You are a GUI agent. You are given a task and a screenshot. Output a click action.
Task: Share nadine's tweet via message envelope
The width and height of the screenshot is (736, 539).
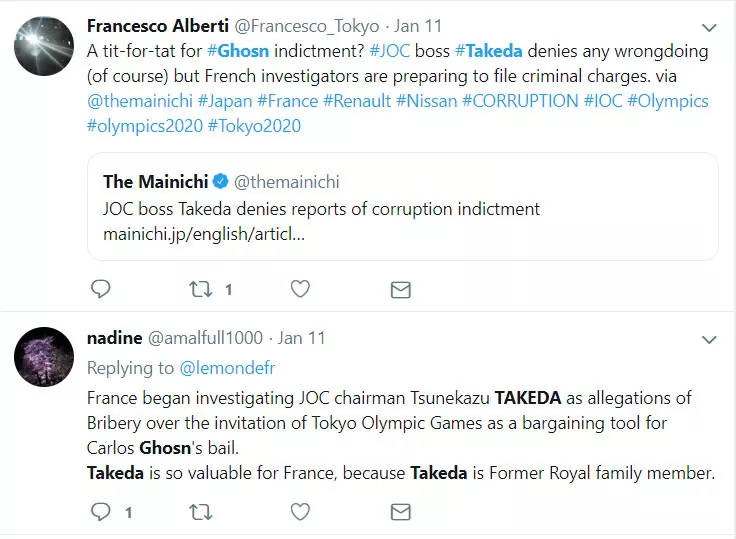coord(400,512)
